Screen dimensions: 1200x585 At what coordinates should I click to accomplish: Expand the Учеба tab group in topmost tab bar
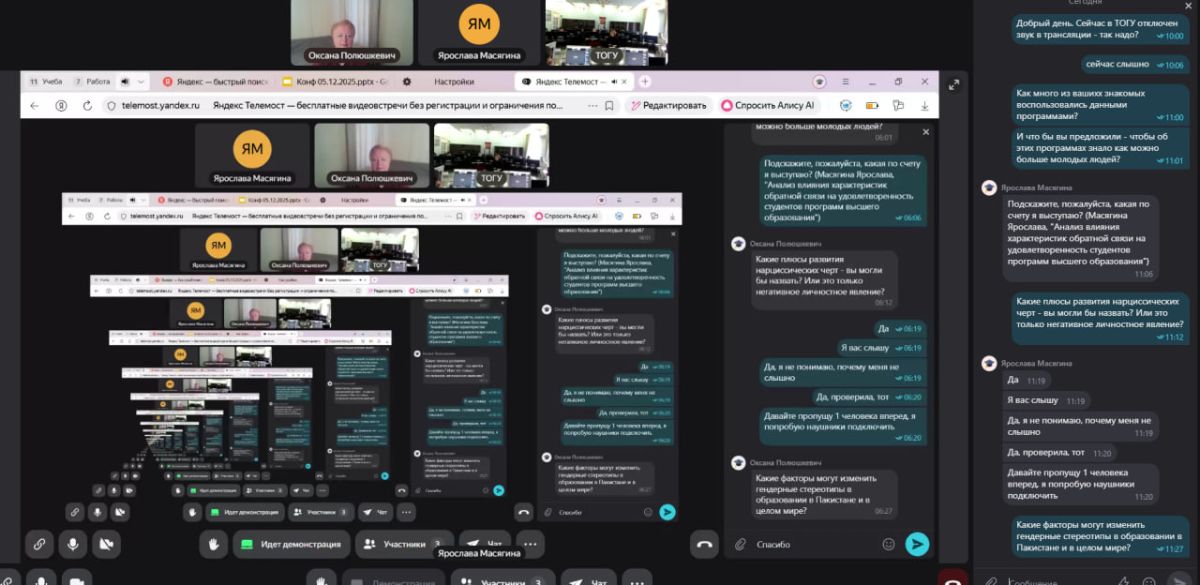pyautogui.click(x=47, y=81)
